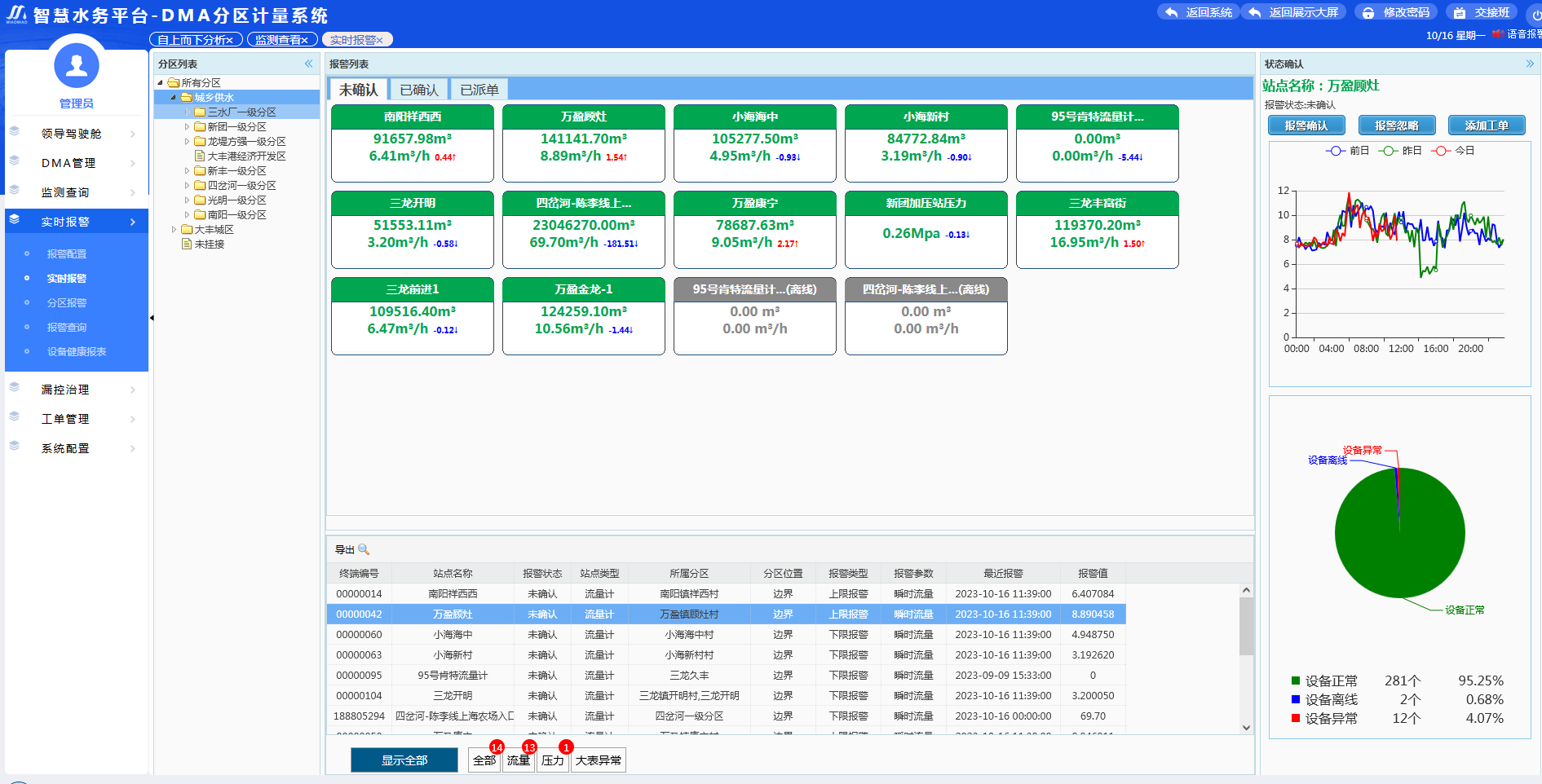Image resolution: width=1542 pixels, height=784 pixels.
Task: Switch to the 已确认 tab
Action: click(x=418, y=90)
